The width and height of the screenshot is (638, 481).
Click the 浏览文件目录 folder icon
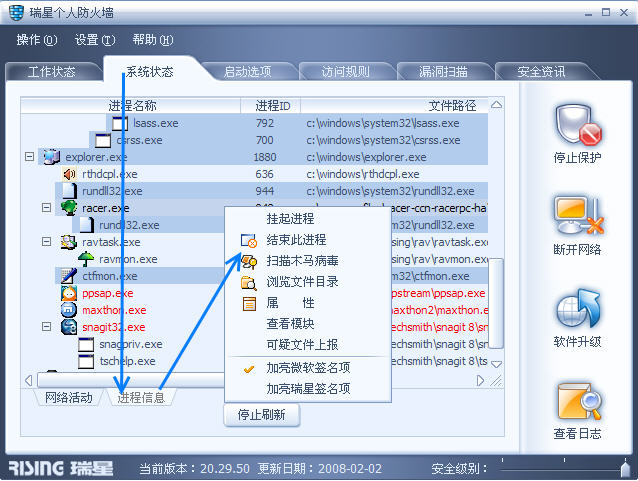point(249,282)
